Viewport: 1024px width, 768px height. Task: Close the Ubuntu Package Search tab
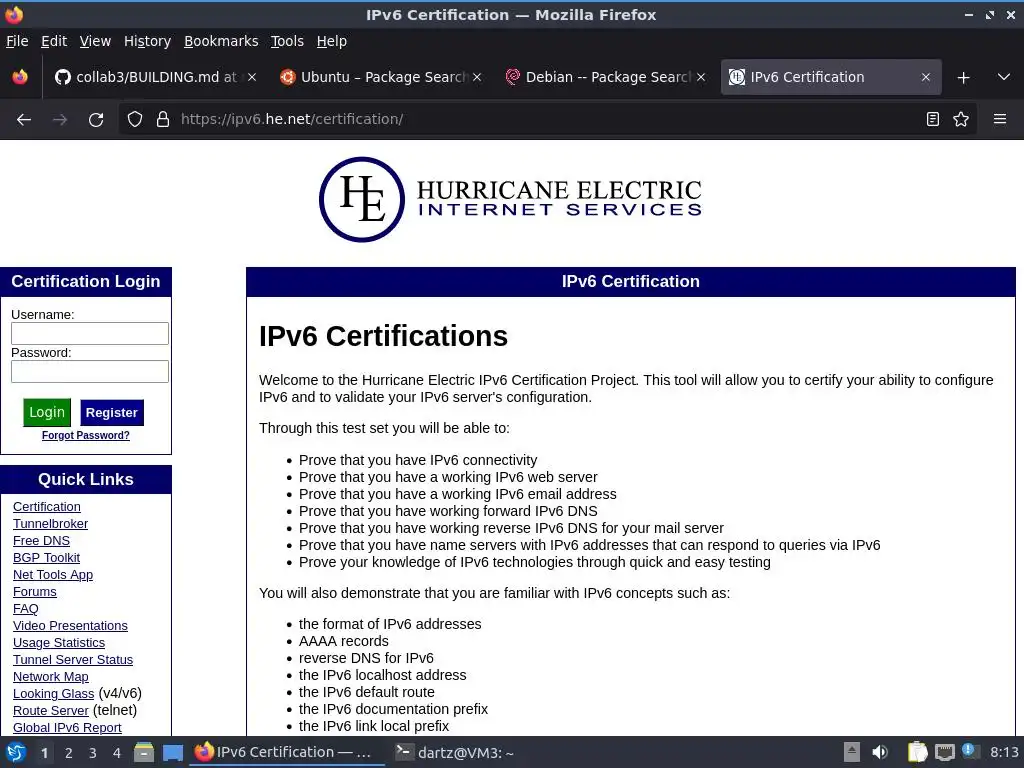click(477, 77)
